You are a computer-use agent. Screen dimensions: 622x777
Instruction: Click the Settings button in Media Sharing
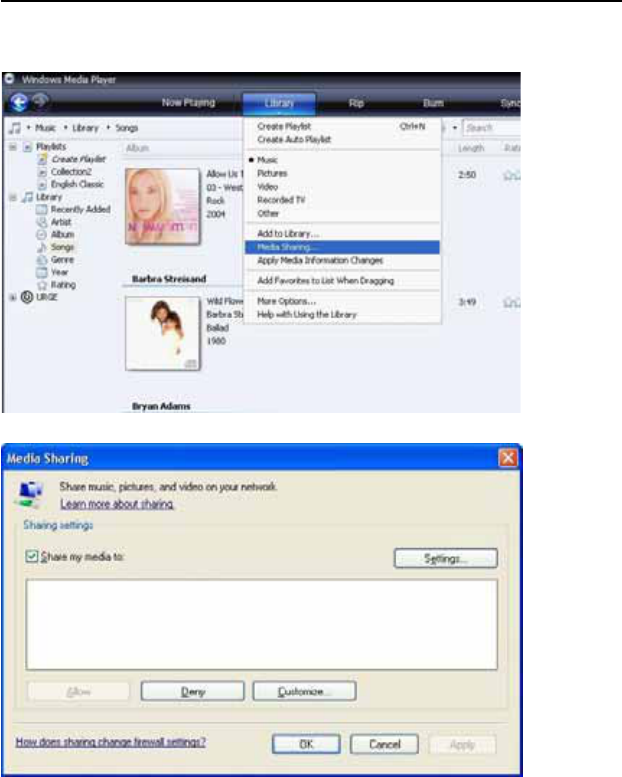pyautogui.click(x=446, y=558)
